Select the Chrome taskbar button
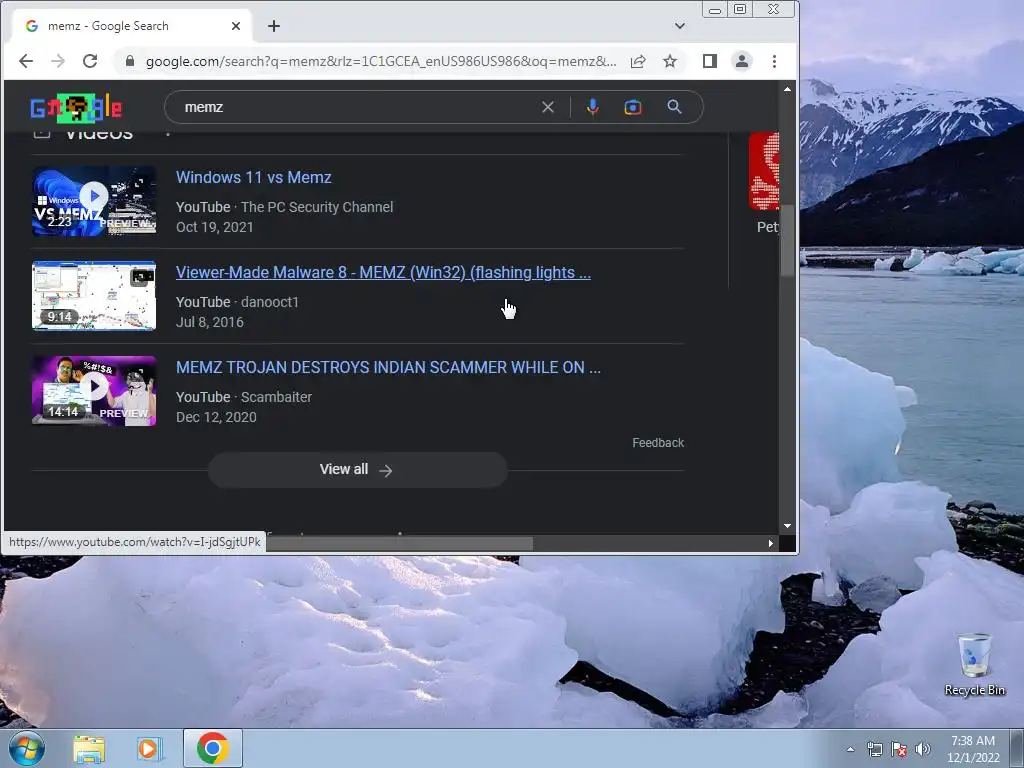Image resolution: width=1024 pixels, height=768 pixels. [x=212, y=748]
